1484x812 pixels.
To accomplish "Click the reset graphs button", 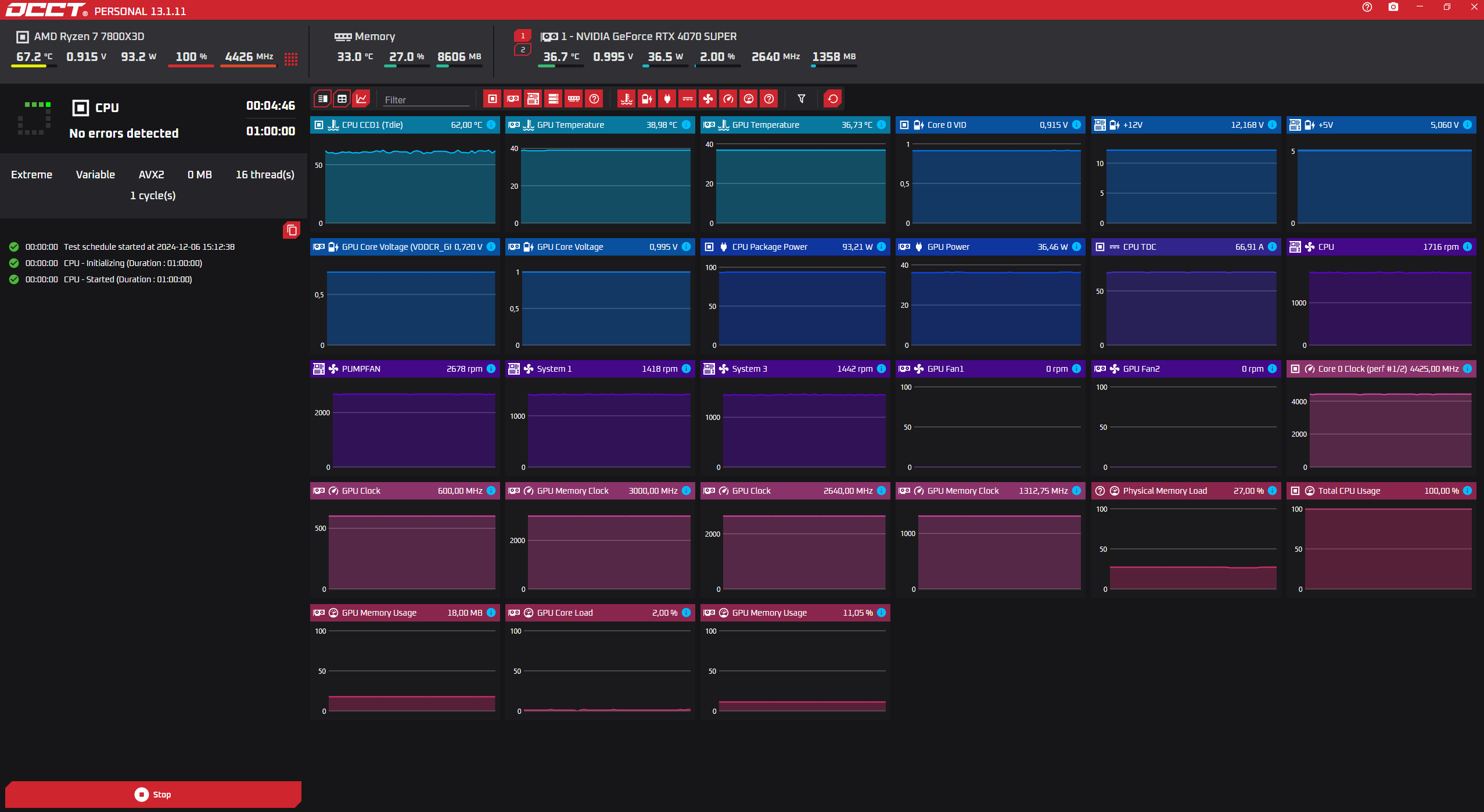I will [832, 99].
